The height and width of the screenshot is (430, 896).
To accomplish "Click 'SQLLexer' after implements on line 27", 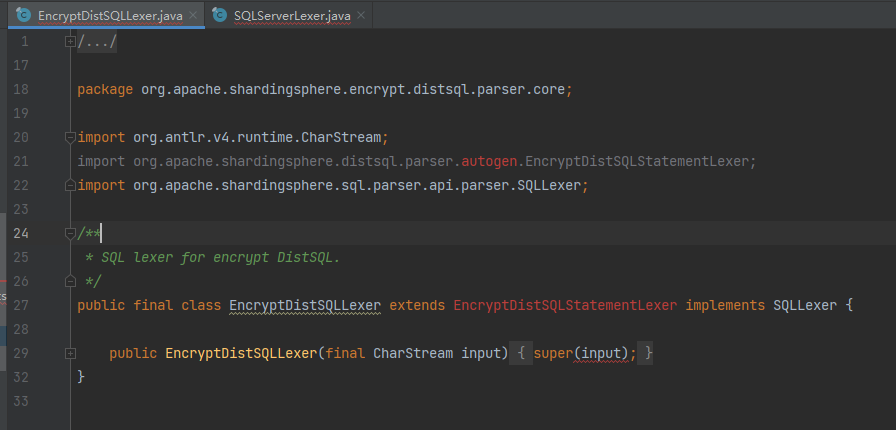I will (805, 305).
